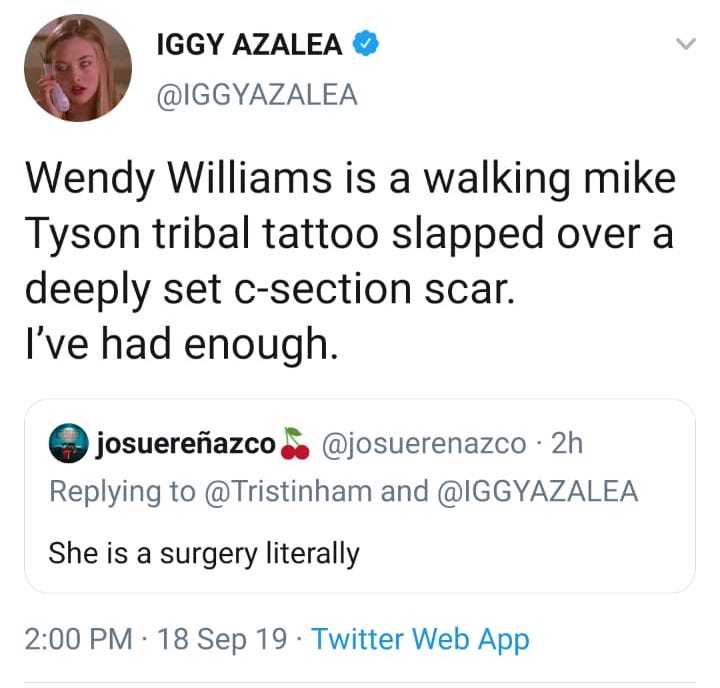This screenshot has height=688, width=720.
Task: Click "I've had enough." line of tweet
Action: point(182,344)
